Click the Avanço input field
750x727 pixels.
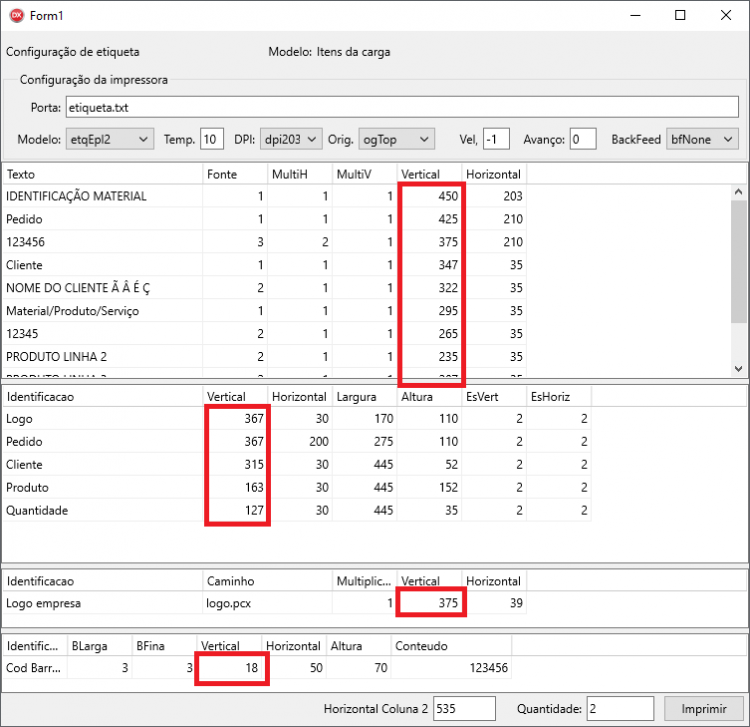tap(583, 139)
